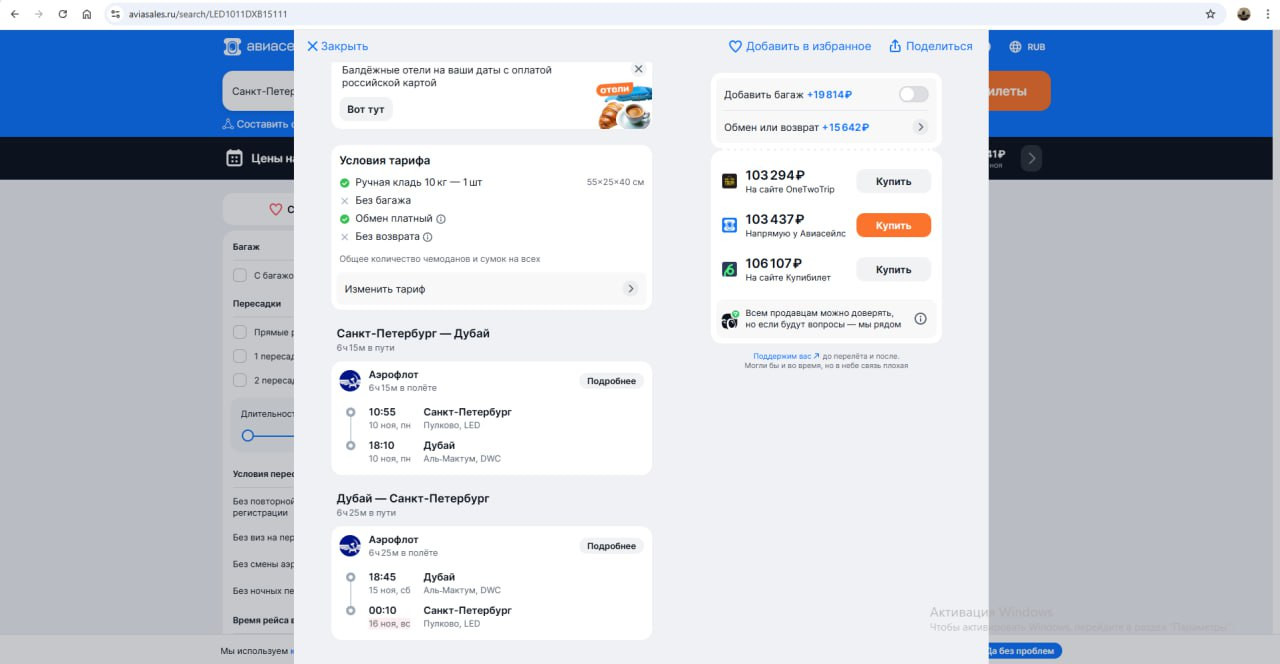The width and height of the screenshot is (1280, 664).
Task: Tick the 1 пересадка checkbox
Action: pyautogui.click(x=240, y=356)
